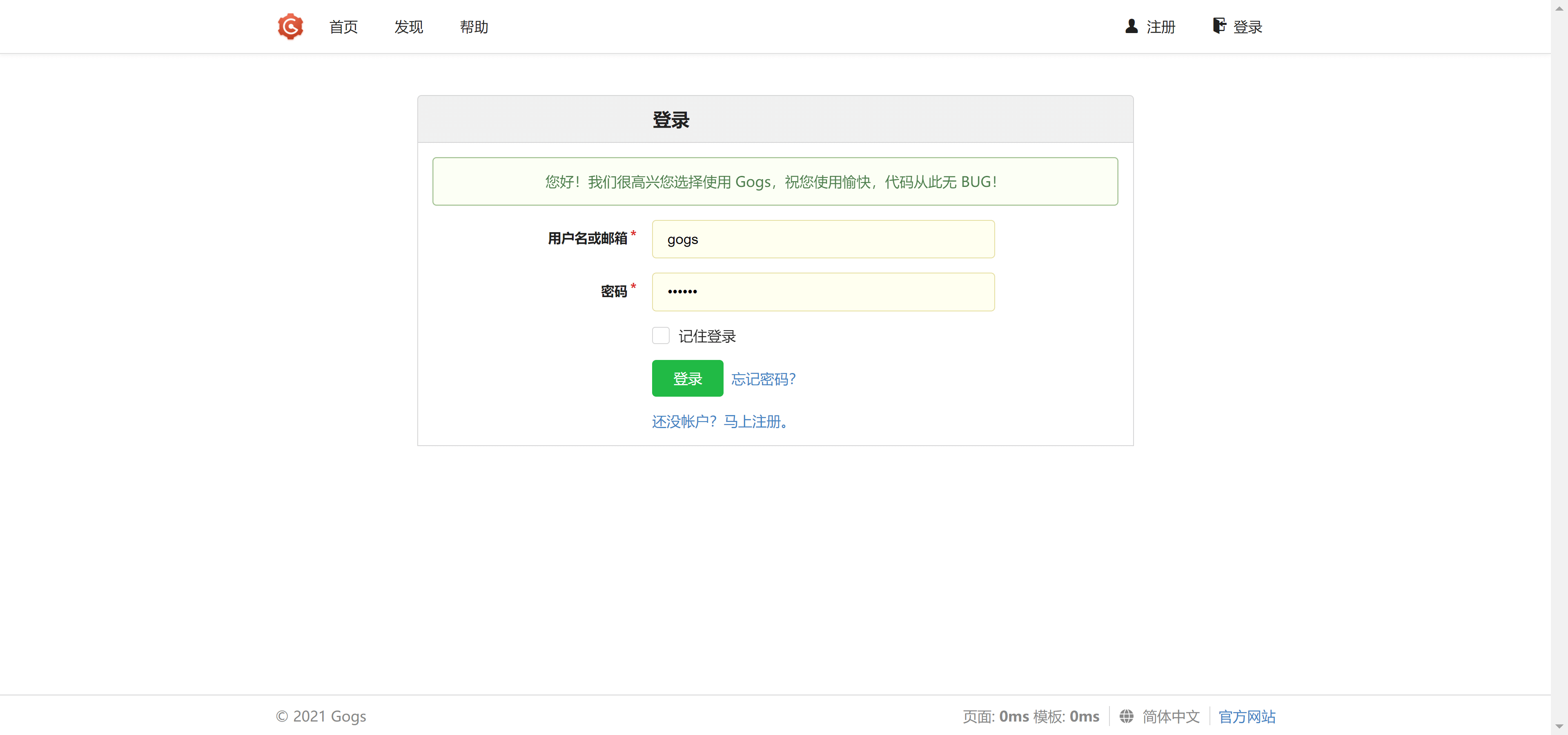The height and width of the screenshot is (735, 1568).
Task: Click the globe language icon in footer
Action: tap(1126, 716)
